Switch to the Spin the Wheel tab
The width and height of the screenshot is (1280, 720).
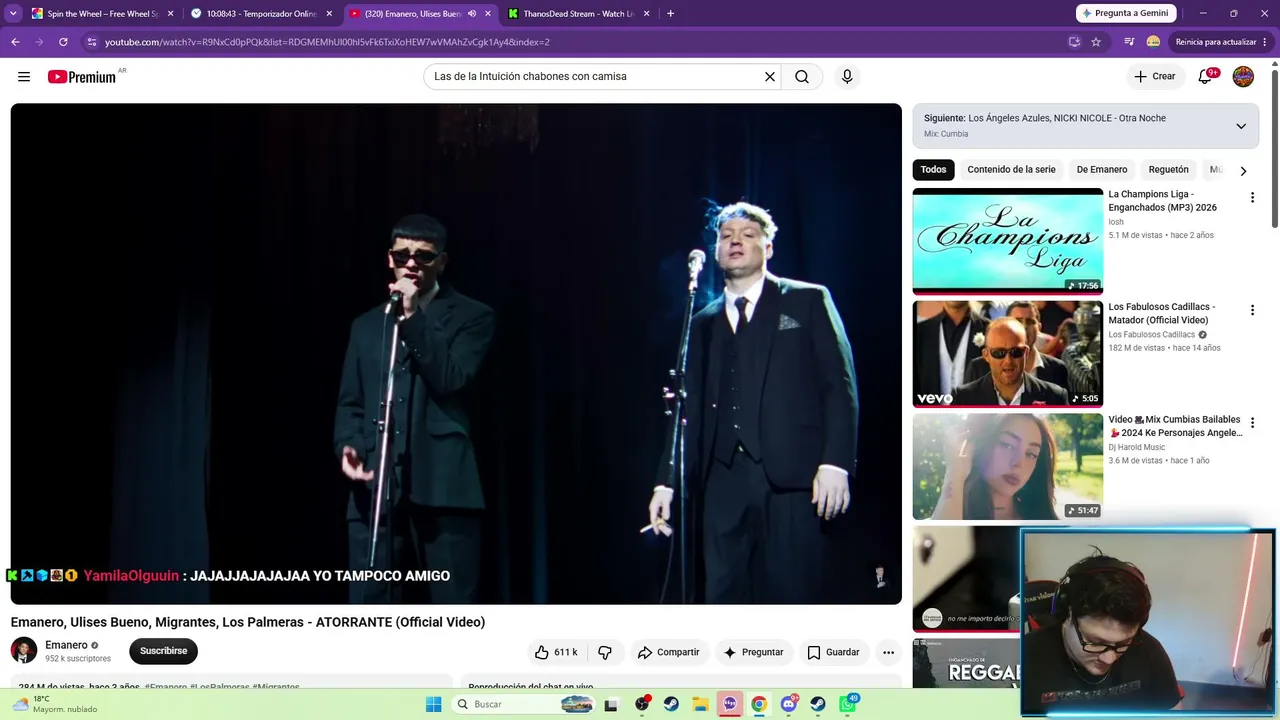[x=102, y=14]
